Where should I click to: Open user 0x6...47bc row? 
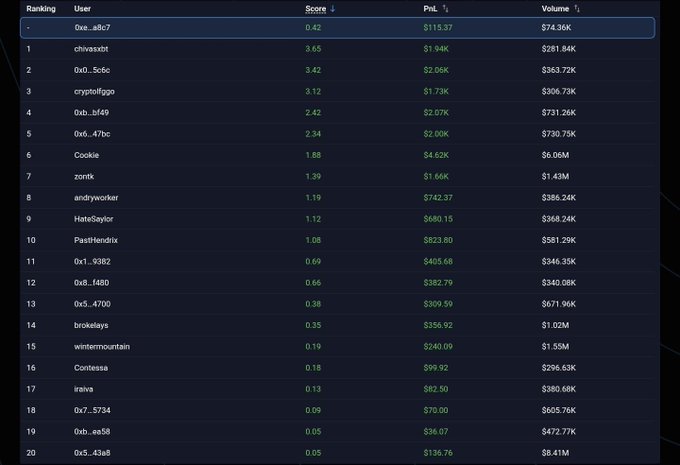pyautogui.click(x=337, y=134)
